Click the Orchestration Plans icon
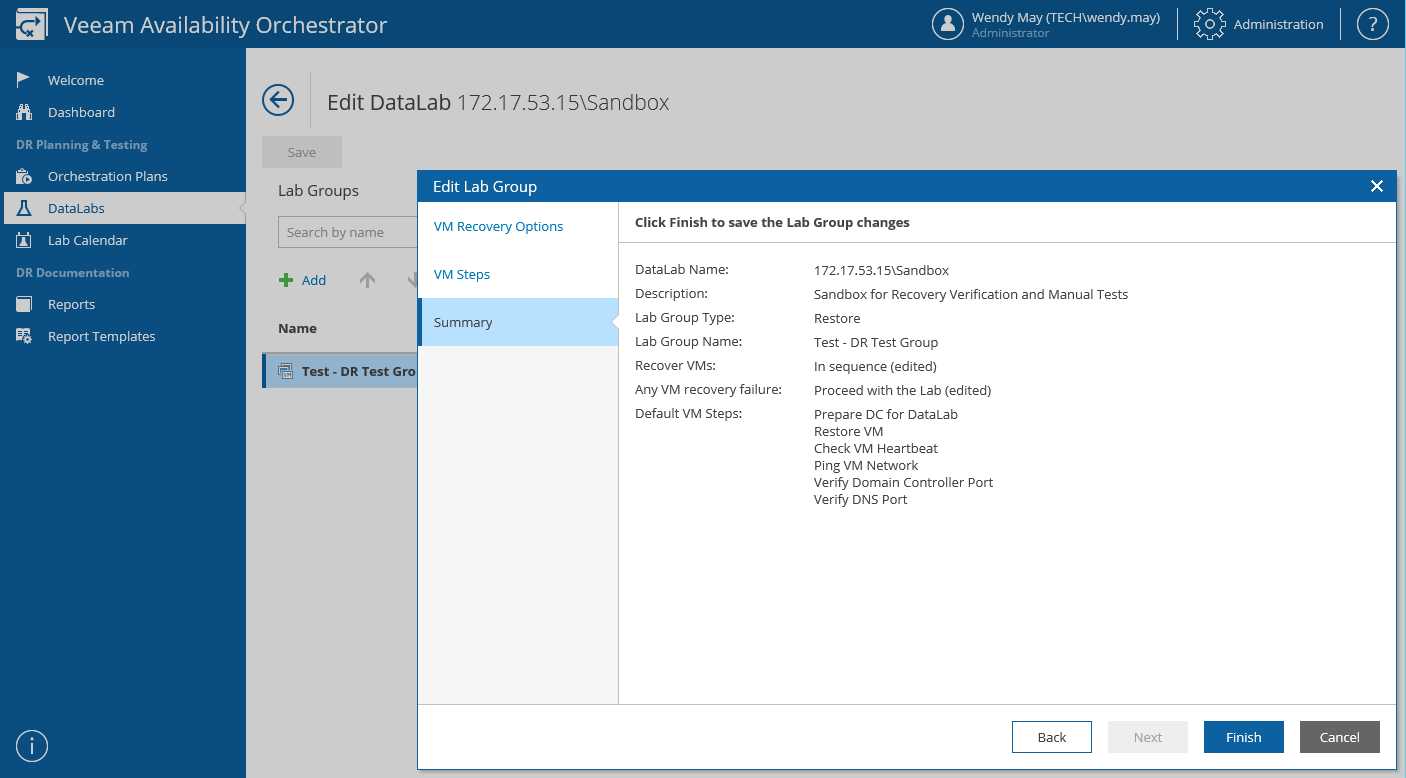The image size is (1406, 778). tap(24, 176)
